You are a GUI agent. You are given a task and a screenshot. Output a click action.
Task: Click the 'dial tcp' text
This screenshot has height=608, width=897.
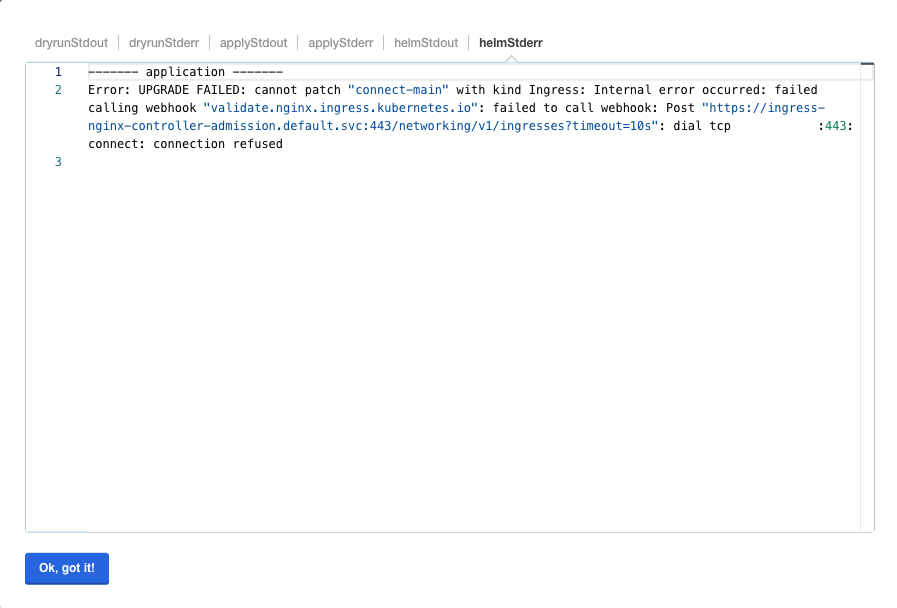coord(702,126)
